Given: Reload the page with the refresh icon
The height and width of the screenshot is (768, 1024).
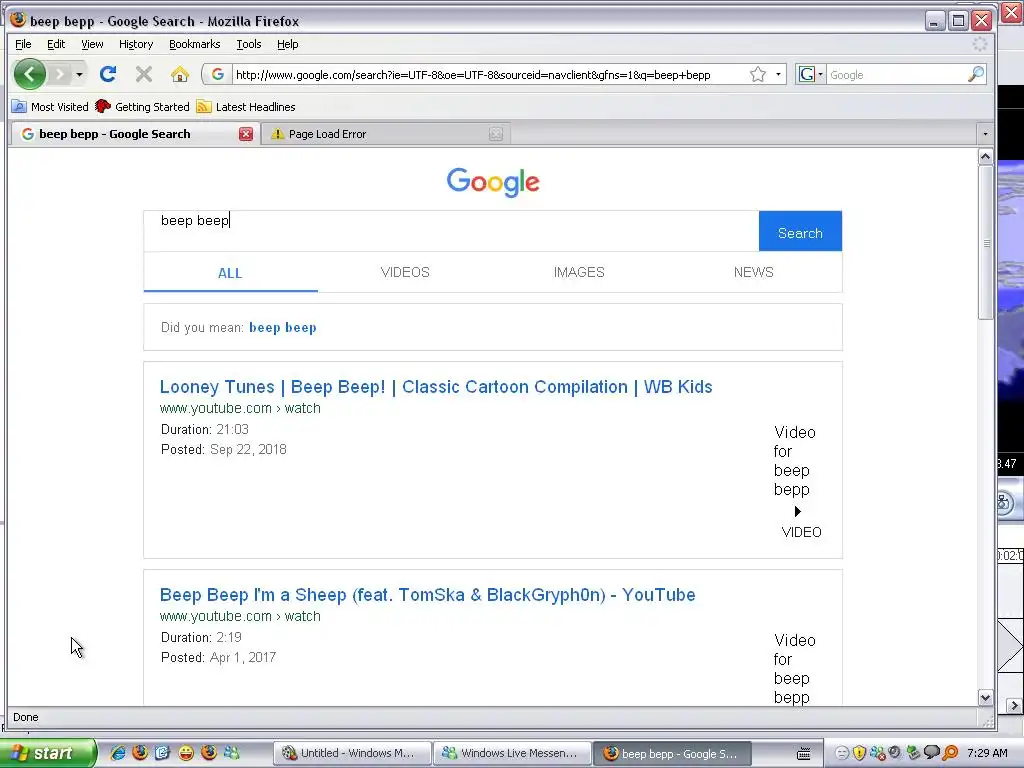Looking at the screenshot, I should tap(108, 74).
